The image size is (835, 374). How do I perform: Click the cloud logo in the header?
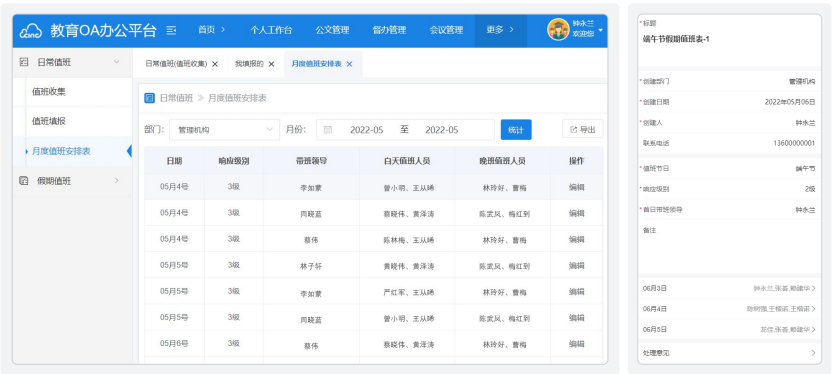[30, 31]
